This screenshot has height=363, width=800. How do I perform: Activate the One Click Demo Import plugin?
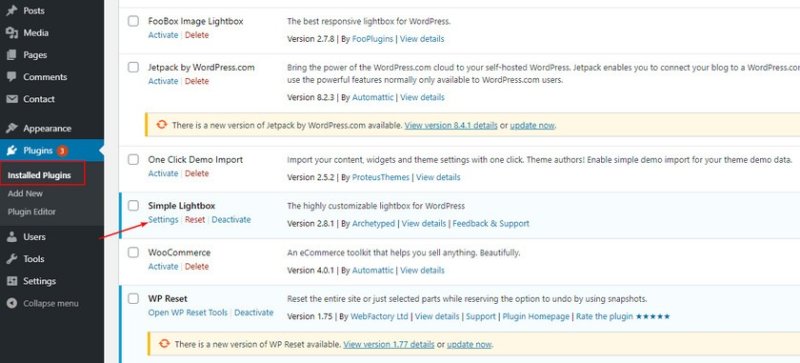point(163,174)
